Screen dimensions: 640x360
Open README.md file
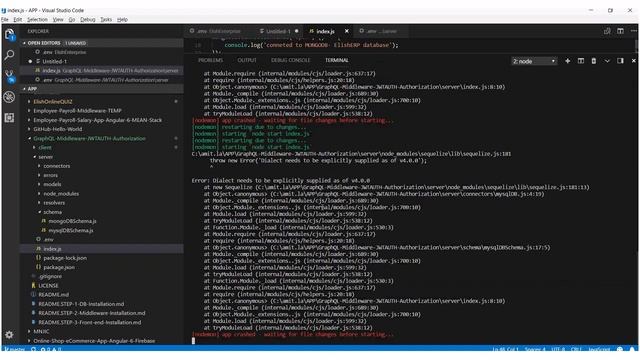pos(53,295)
